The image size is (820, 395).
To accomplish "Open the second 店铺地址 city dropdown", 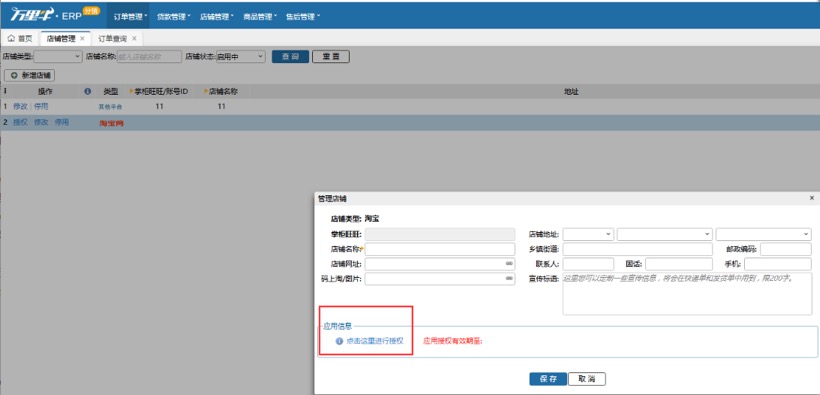I will click(665, 234).
